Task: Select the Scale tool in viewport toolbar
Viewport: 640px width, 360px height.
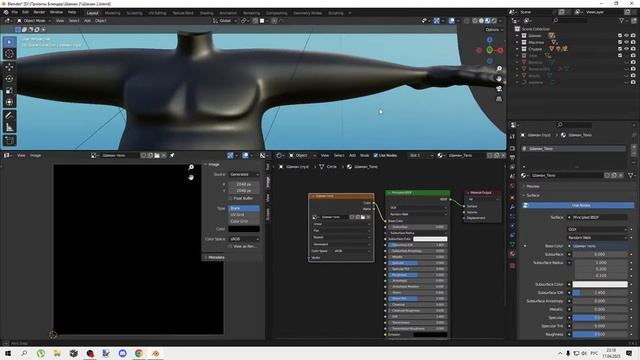Action: 10,91
